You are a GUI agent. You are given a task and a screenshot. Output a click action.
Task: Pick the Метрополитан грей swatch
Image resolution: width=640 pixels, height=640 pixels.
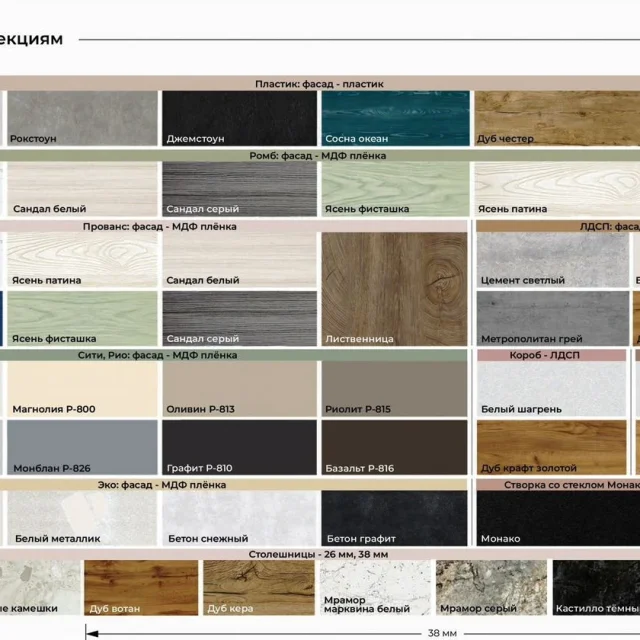pos(553,318)
